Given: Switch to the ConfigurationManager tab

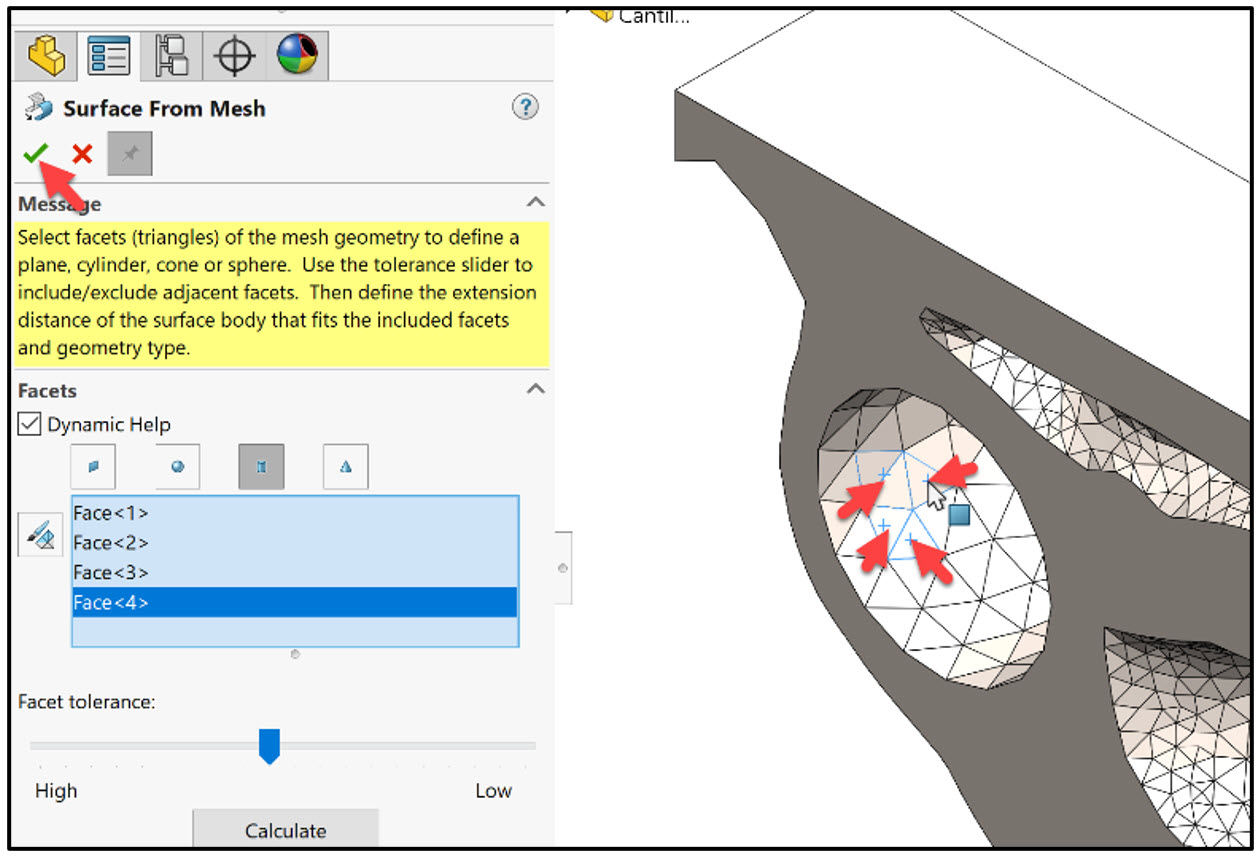Looking at the screenshot, I should click(x=172, y=55).
